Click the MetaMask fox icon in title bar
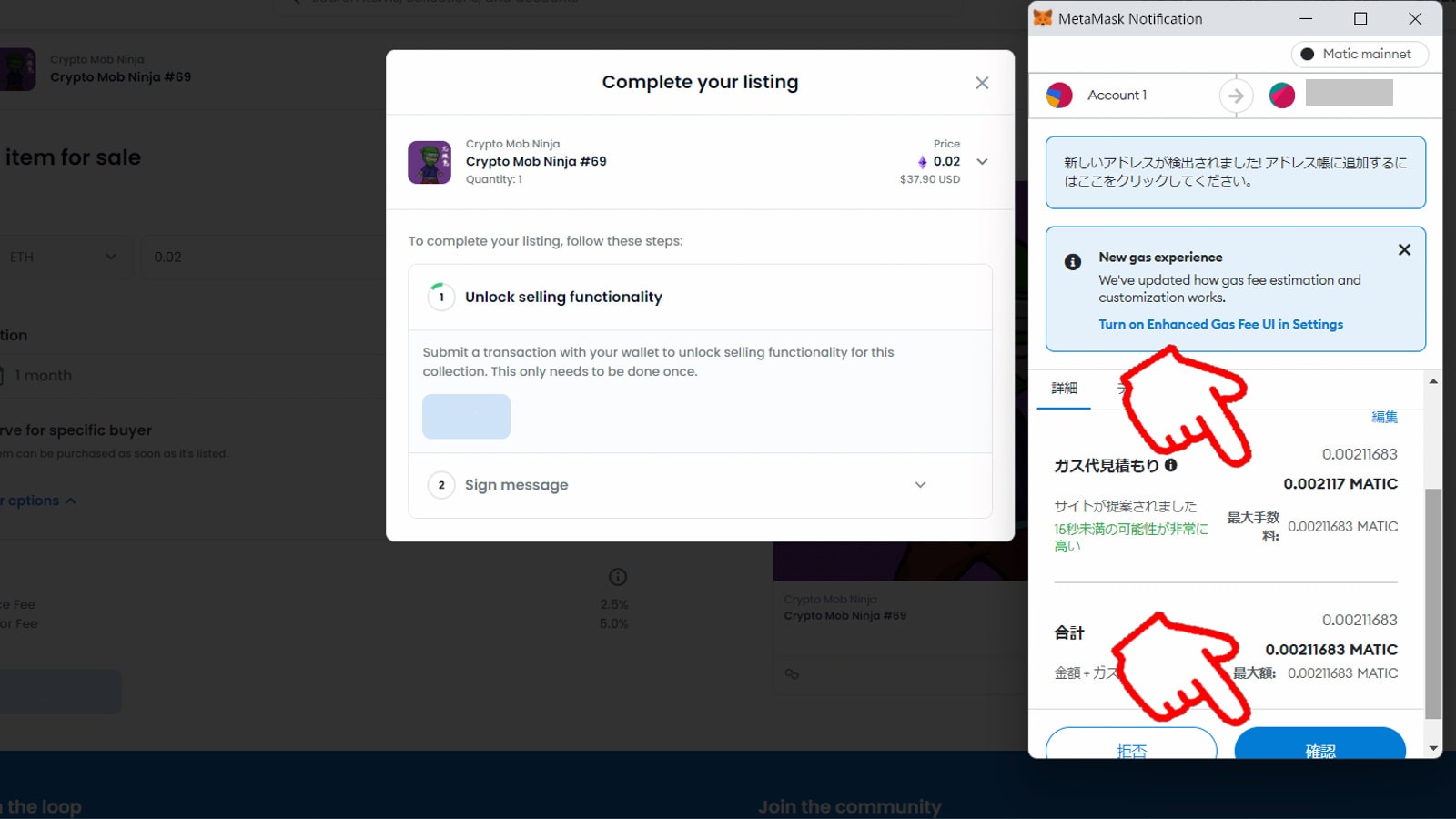This screenshot has width=1456, height=819. (1043, 18)
